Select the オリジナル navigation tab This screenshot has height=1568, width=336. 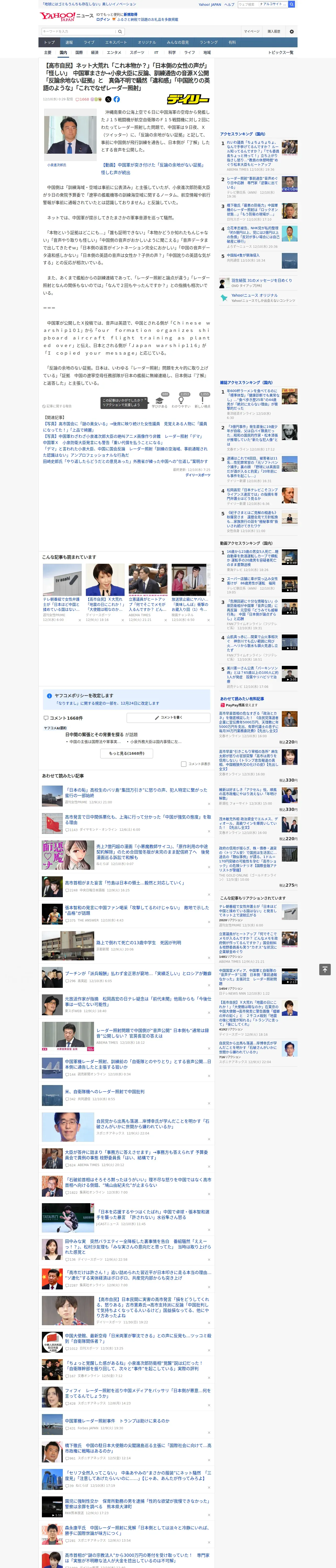[147, 43]
